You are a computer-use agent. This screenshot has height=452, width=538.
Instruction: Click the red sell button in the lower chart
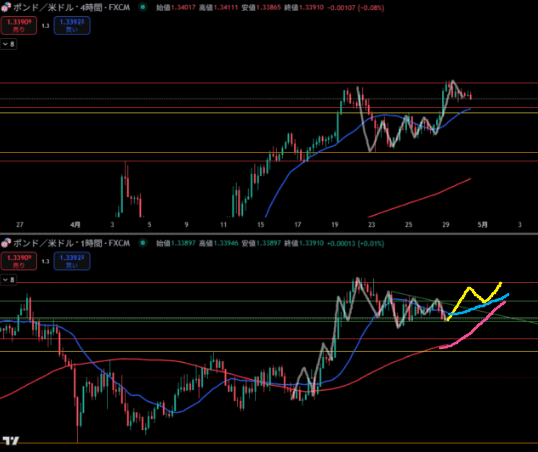coord(19,261)
